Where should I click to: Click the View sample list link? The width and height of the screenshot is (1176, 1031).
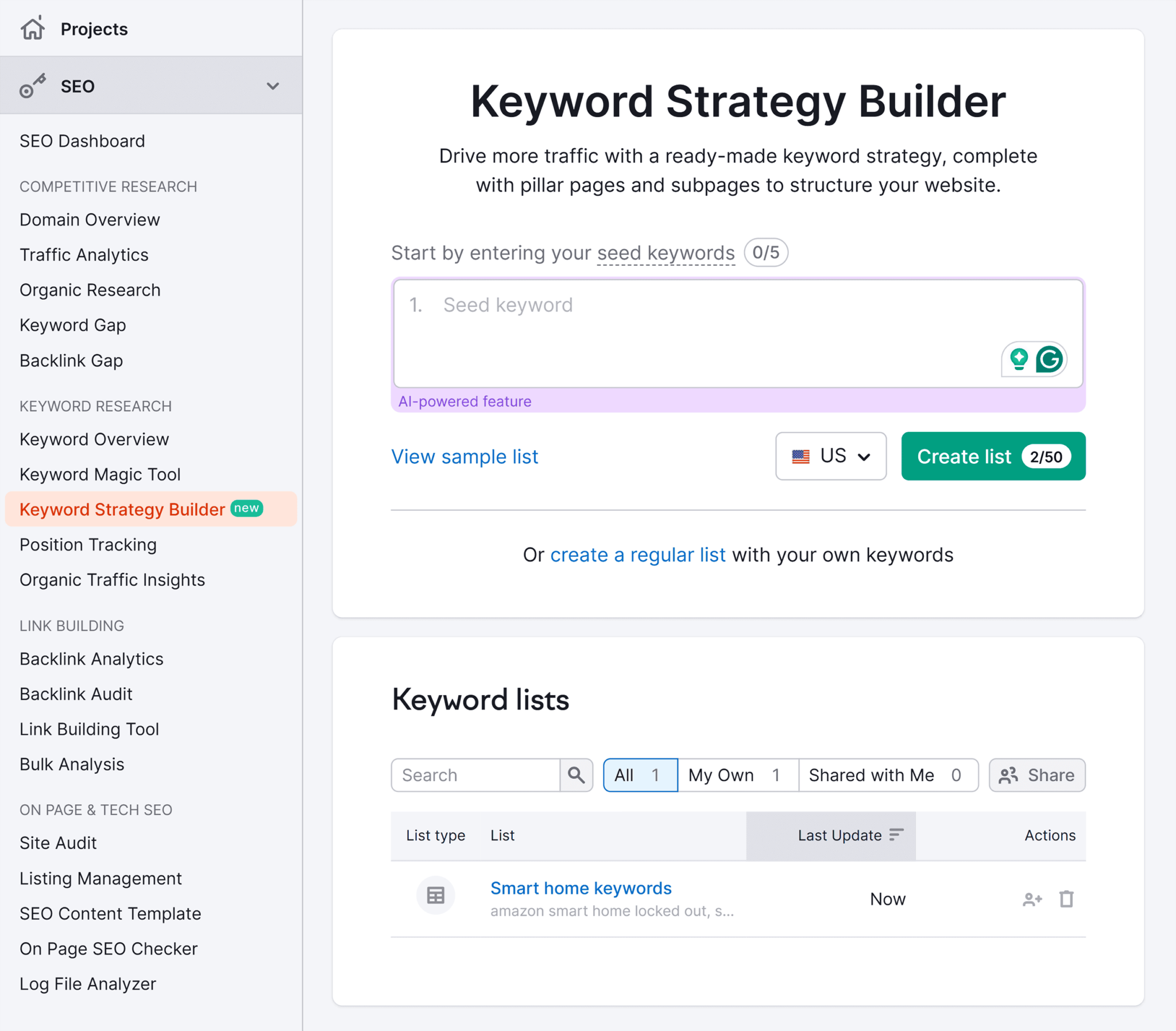(x=465, y=457)
